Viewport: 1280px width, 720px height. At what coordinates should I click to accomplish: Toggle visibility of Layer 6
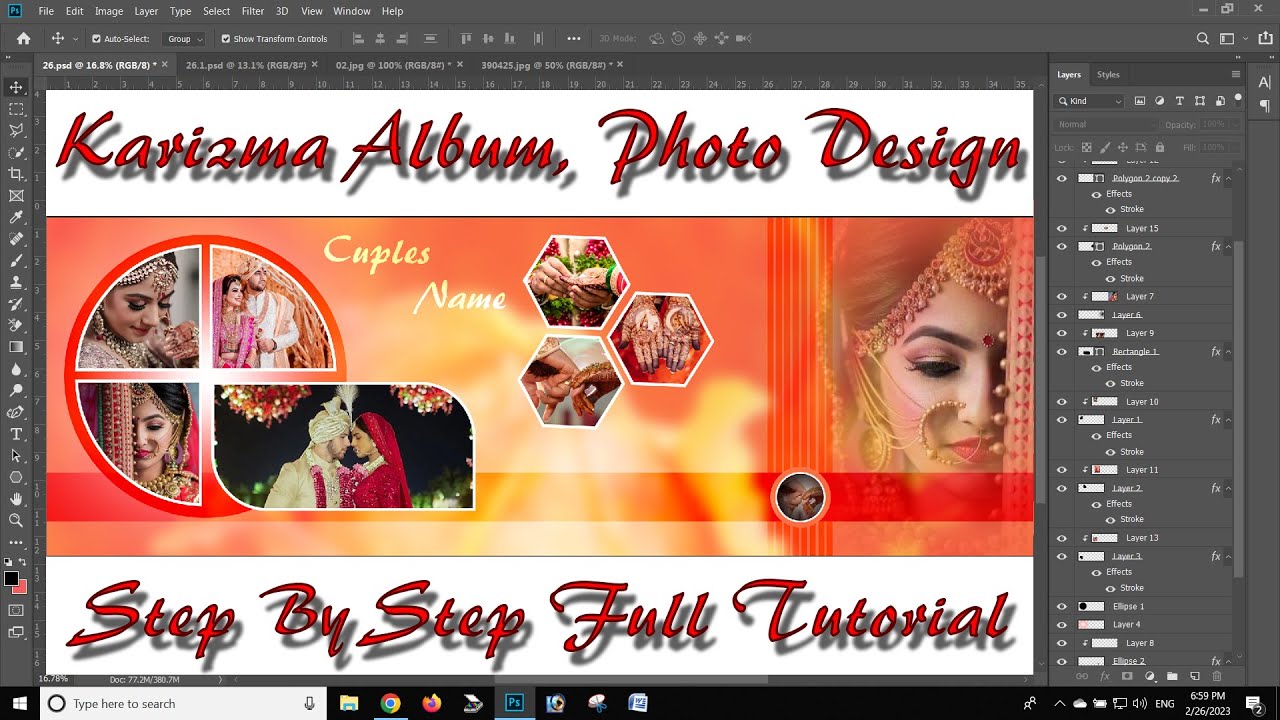coord(1062,315)
